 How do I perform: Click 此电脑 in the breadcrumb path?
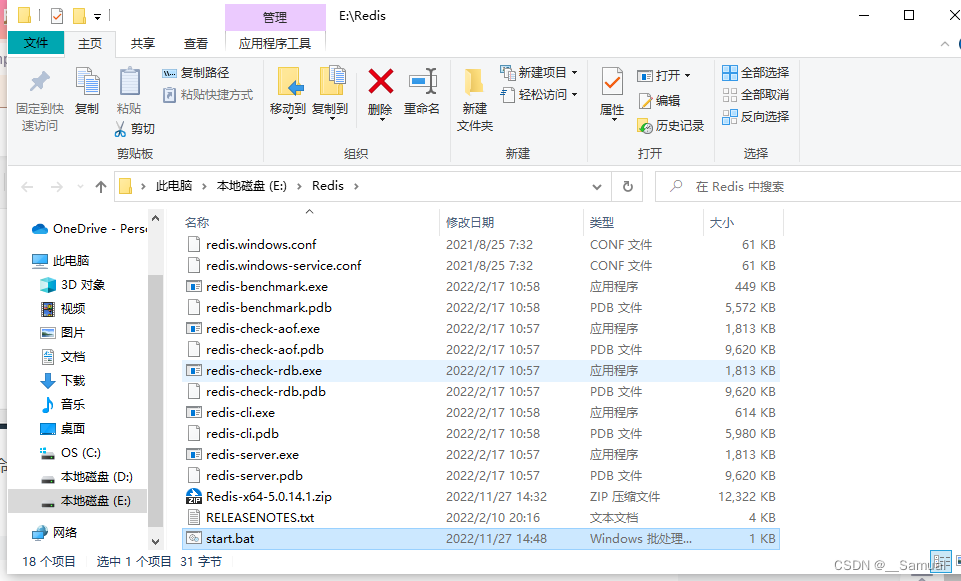[x=173, y=186]
